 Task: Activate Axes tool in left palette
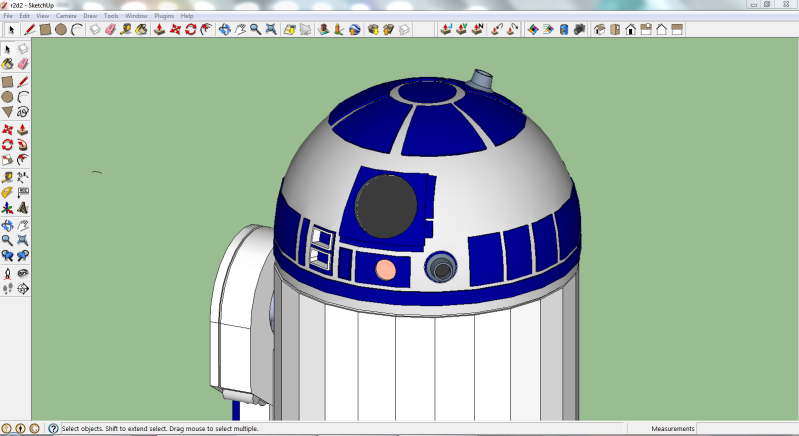point(7,208)
